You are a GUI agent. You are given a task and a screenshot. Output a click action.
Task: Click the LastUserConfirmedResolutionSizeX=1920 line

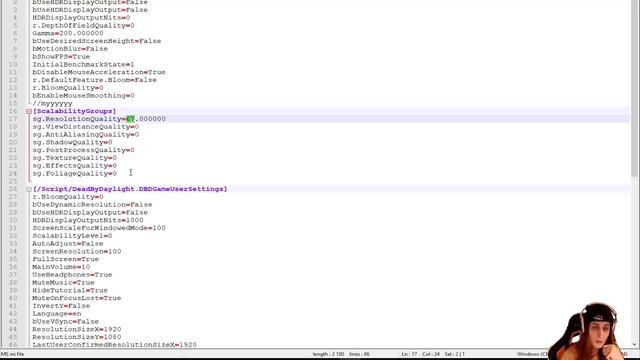pos(114,344)
